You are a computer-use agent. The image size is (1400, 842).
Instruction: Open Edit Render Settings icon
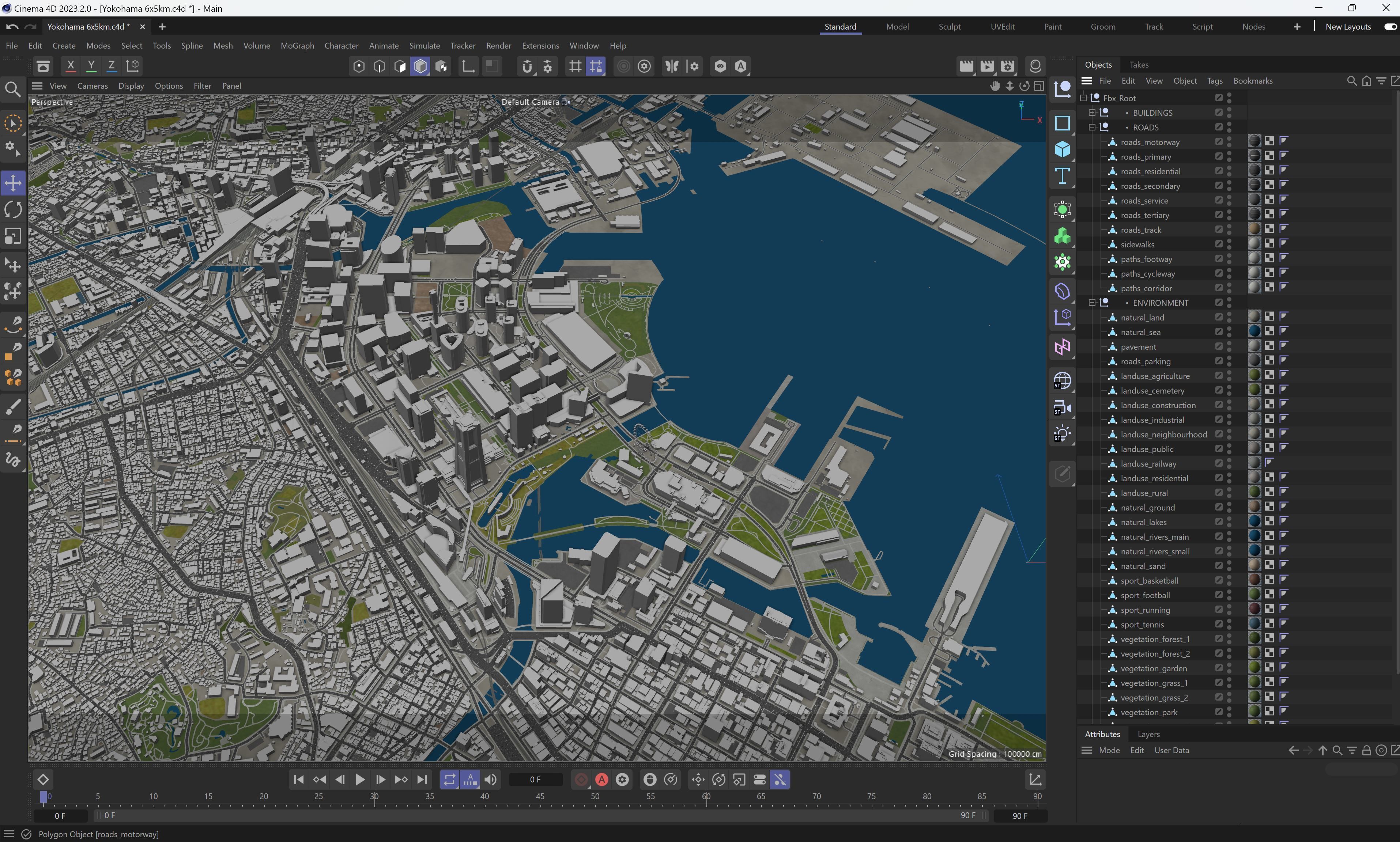(x=1007, y=66)
